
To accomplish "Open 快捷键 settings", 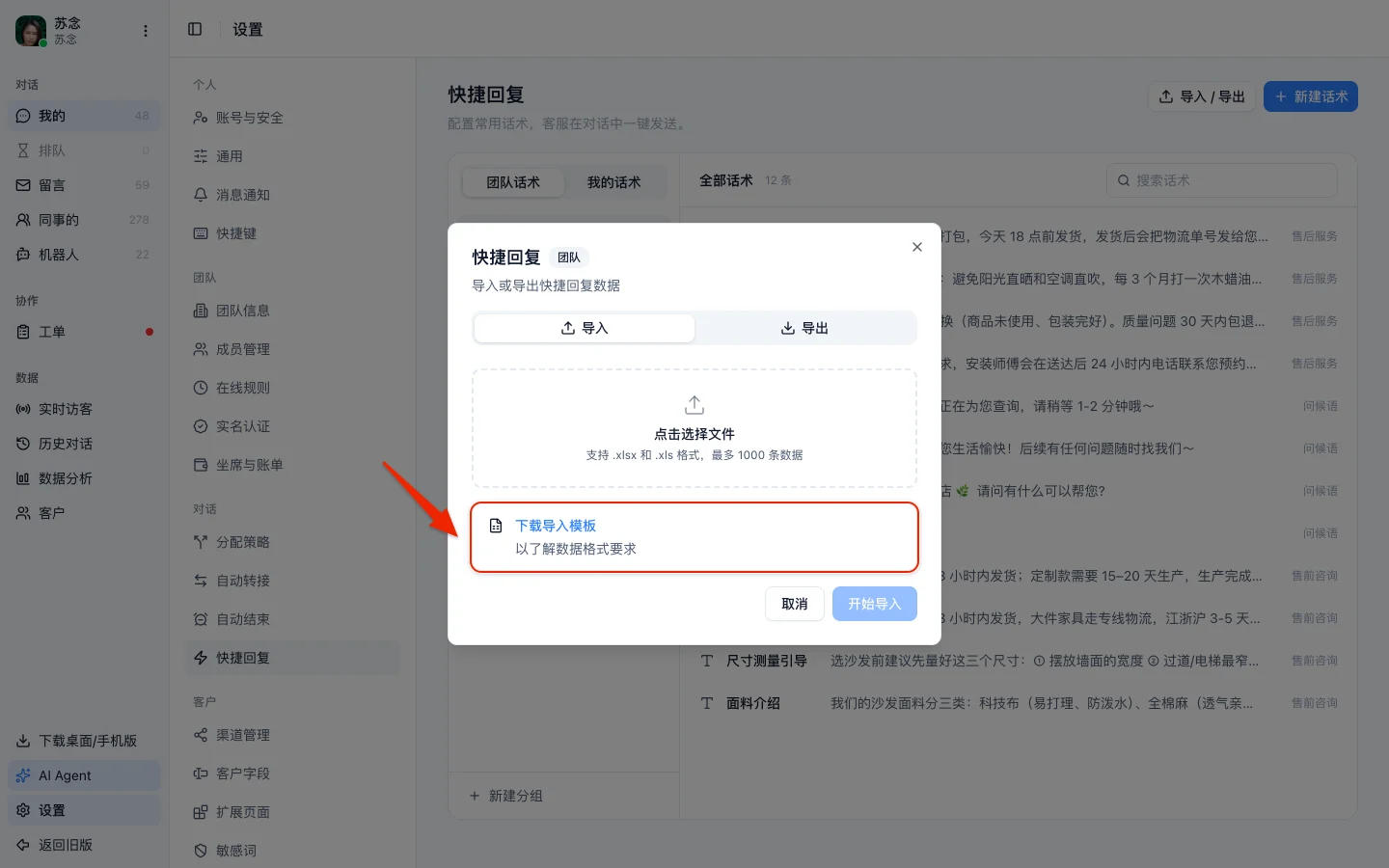I will click(x=292, y=233).
